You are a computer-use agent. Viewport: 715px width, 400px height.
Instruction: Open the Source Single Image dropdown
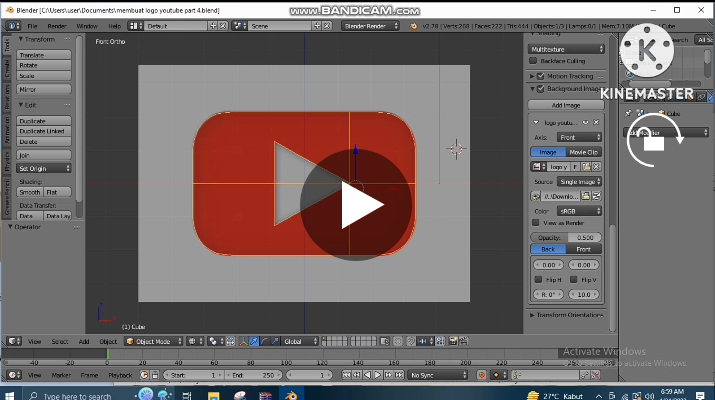(579, 182)
